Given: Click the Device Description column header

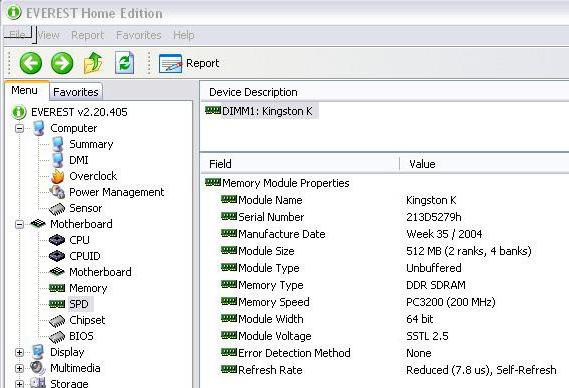Looking at the screenshot, I should click(x=253, y=92).
